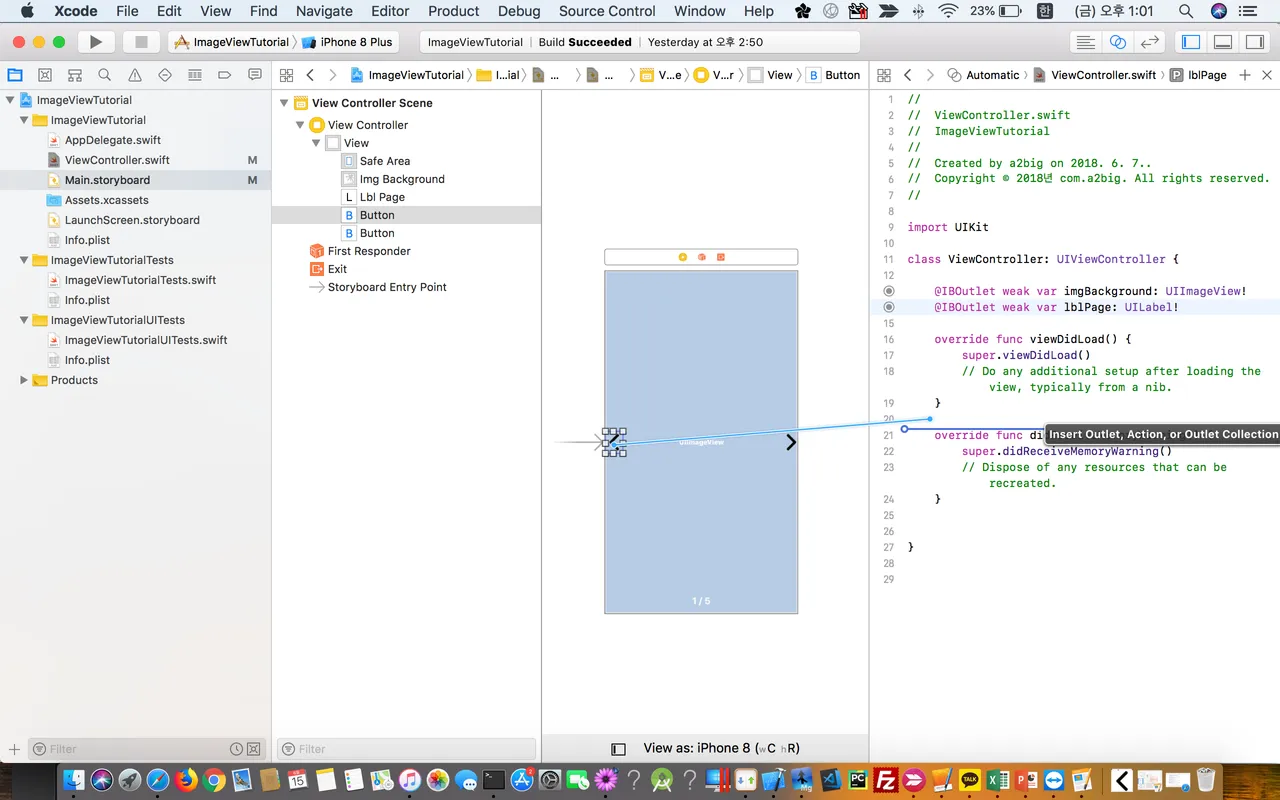Close the assistant editor pane
Viewport: 1280px width, 800px height.
tap(1267, 75)
